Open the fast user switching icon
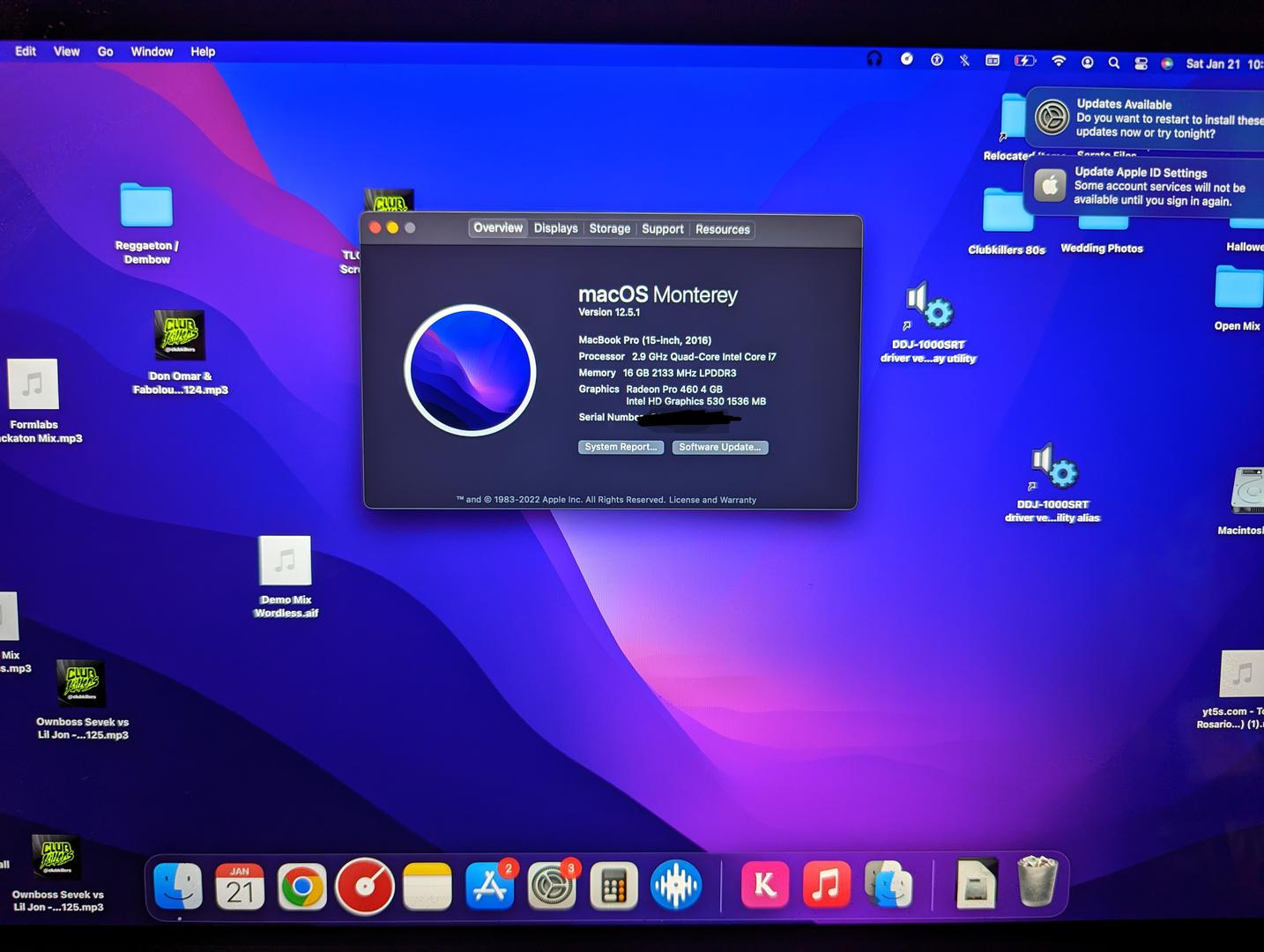Viewport: 1264px width, 952px height. coord(1088,62)
